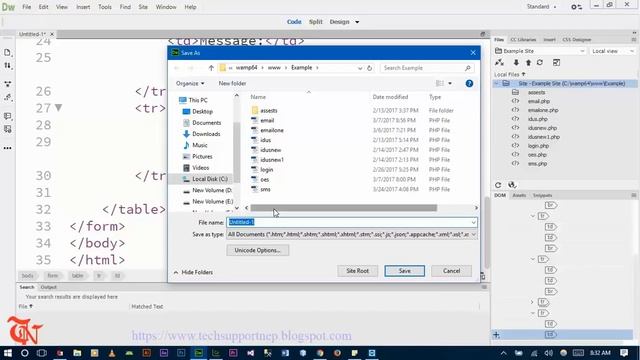Click the Refresh icon below file list
This screenshot has width=640, height=360.
(x=498, y=185)
